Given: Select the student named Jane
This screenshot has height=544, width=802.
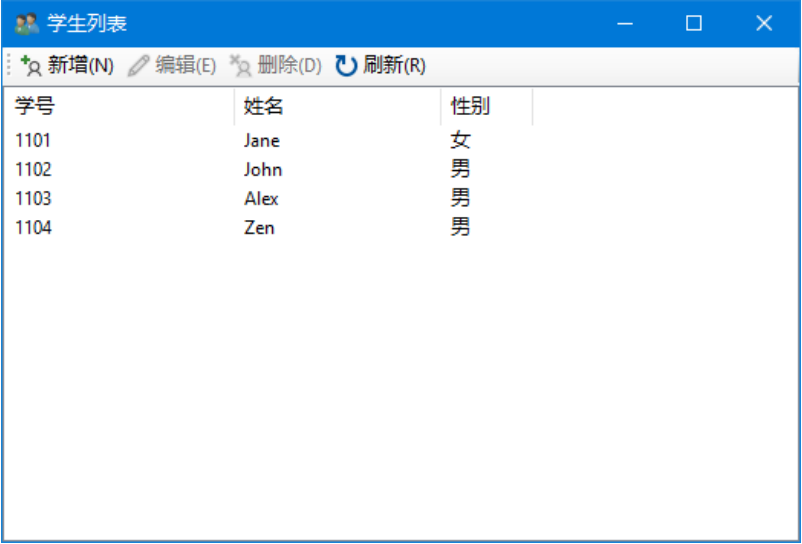Looking at the screenshot, I should pyautogui.click(x=262, y=141).
